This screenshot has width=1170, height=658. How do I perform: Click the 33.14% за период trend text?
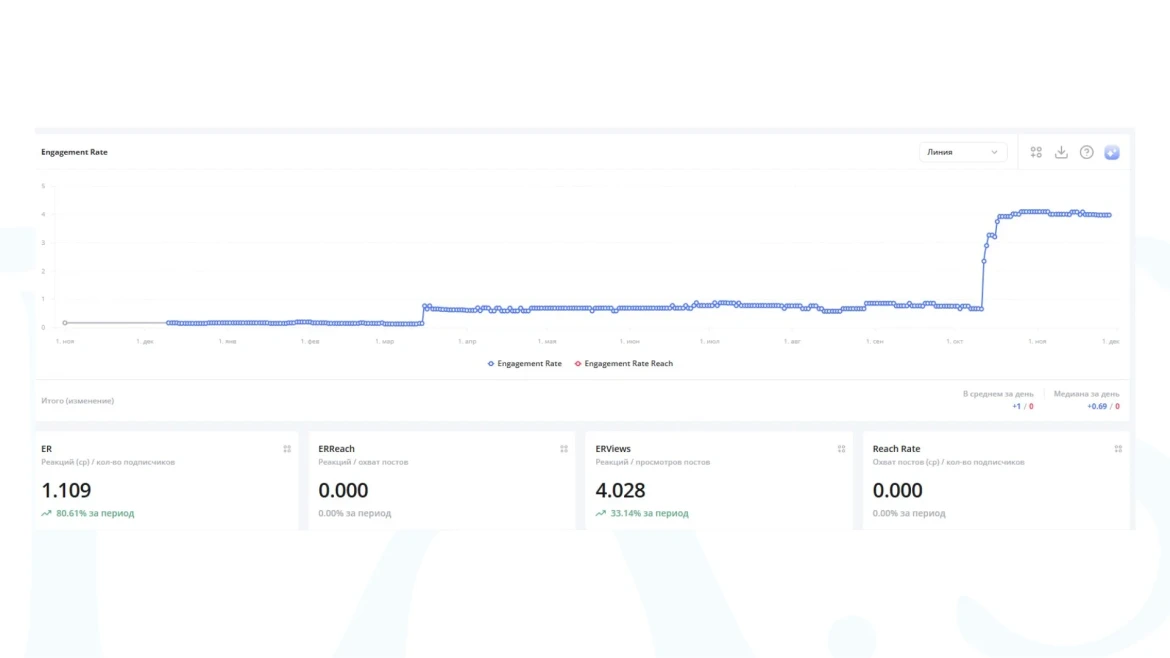click(649, 513)
